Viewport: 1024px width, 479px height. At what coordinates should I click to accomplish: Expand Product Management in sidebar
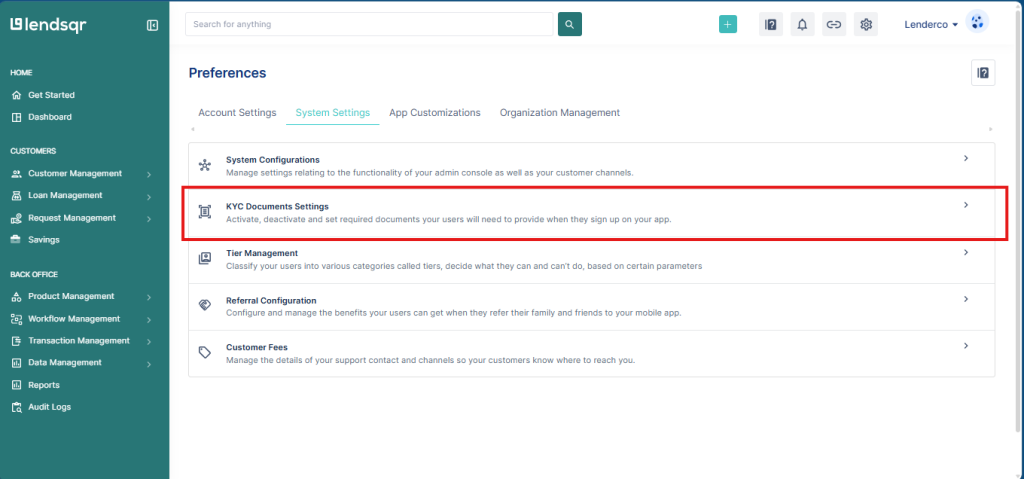click(x=82, y=296)
